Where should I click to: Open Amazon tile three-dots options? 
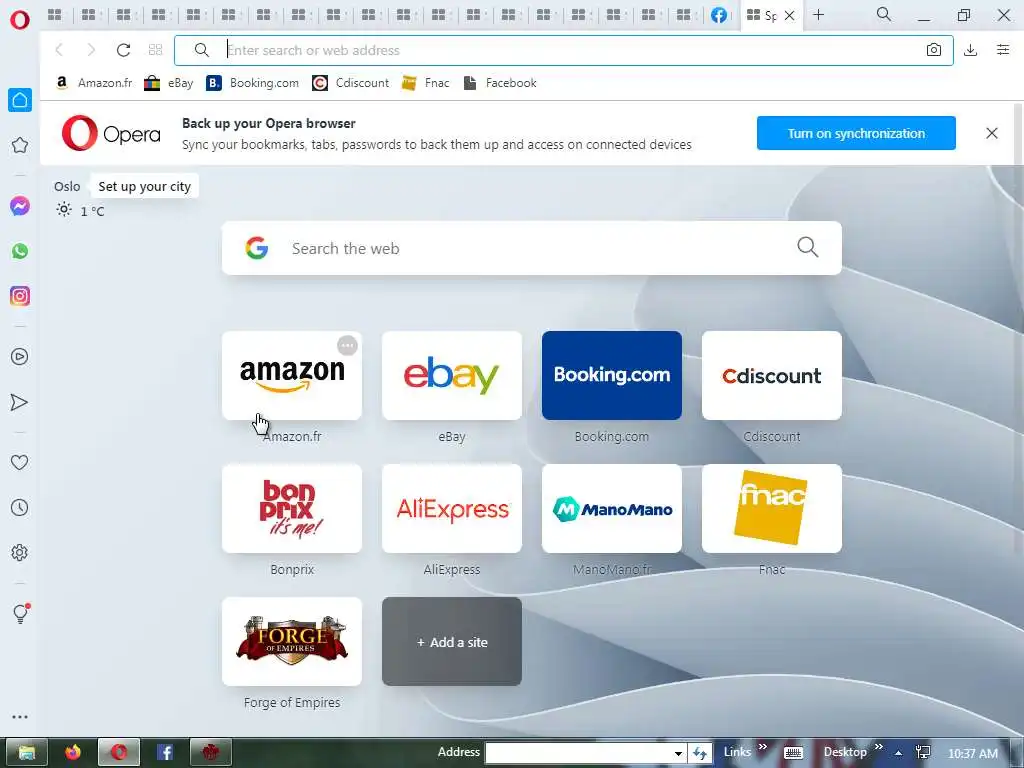pos(347,345)
